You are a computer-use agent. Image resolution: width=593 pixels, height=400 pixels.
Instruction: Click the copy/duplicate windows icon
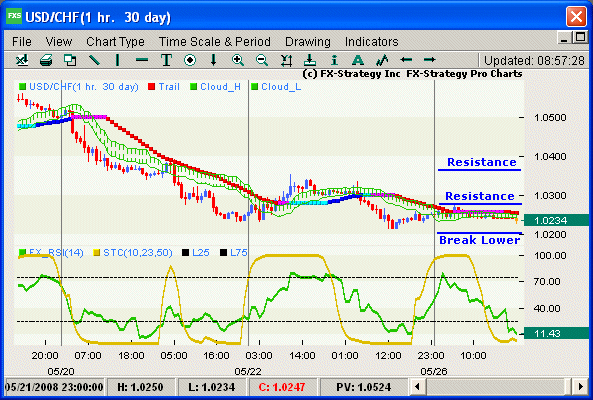click(x=70, y=60)
